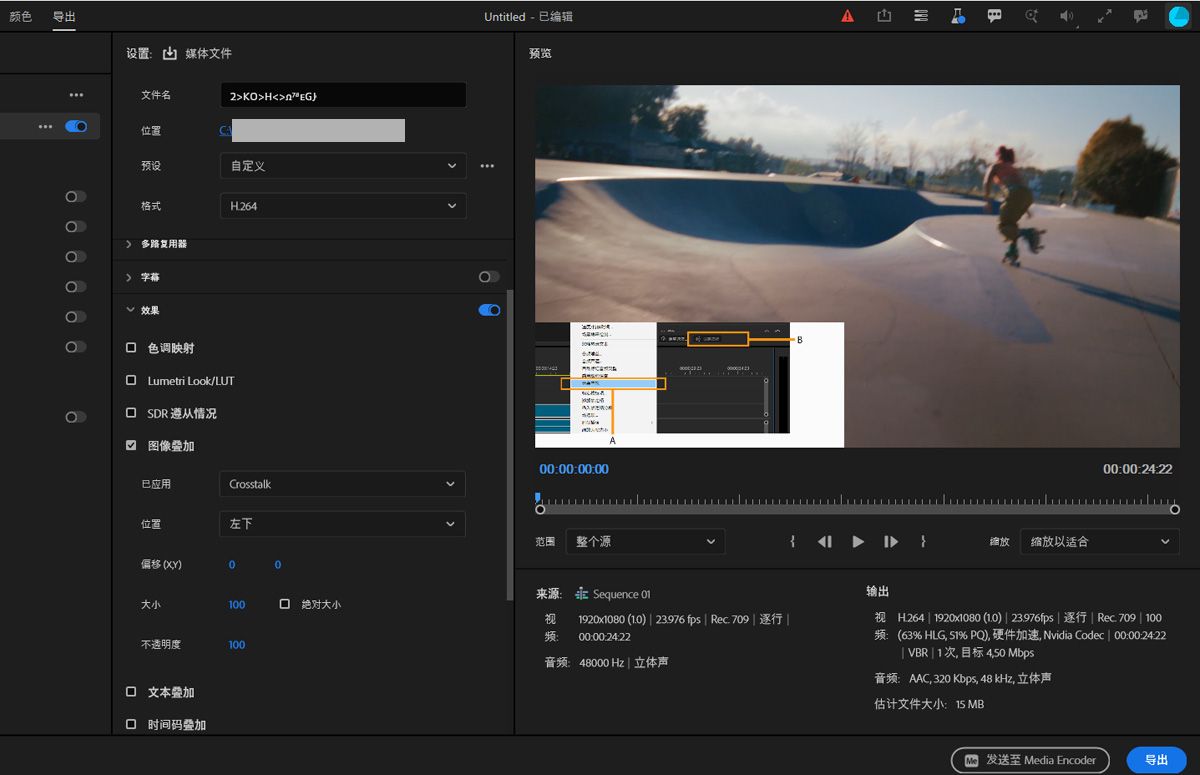Enable the 时间码叠加 checkbox
Image resolution: width=1200 pixels, height=775 pixels.
click(x=131, y=724)
